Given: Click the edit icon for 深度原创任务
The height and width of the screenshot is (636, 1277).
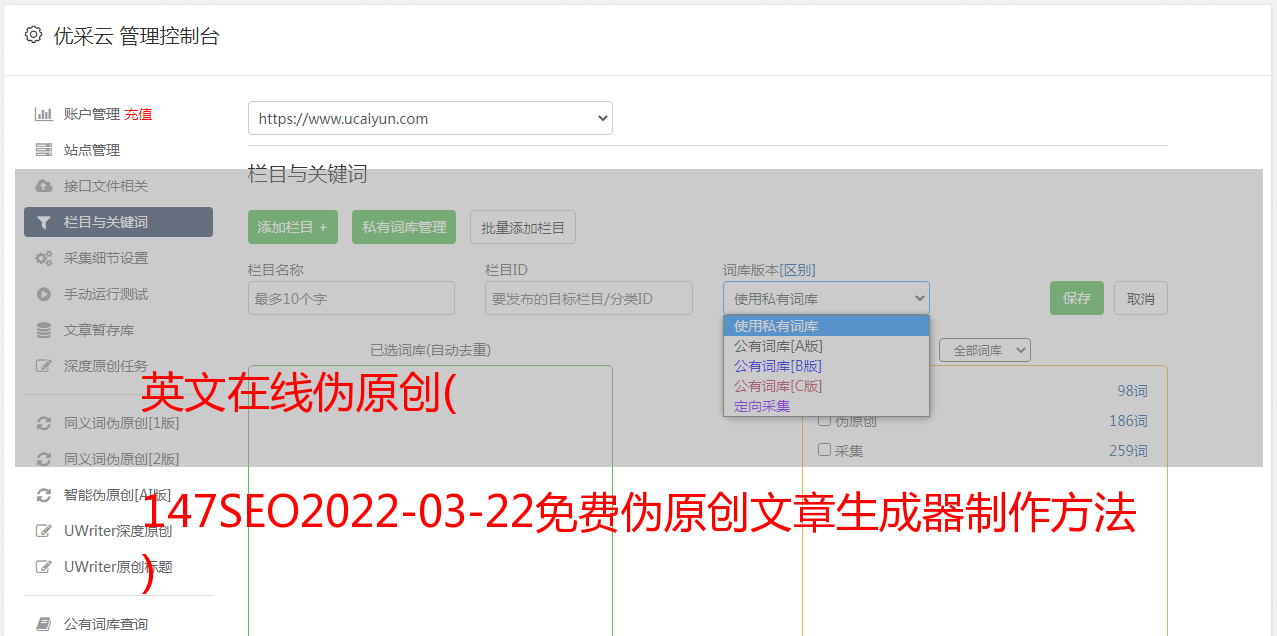Looking at the screenshot, I should pos(43,366).
